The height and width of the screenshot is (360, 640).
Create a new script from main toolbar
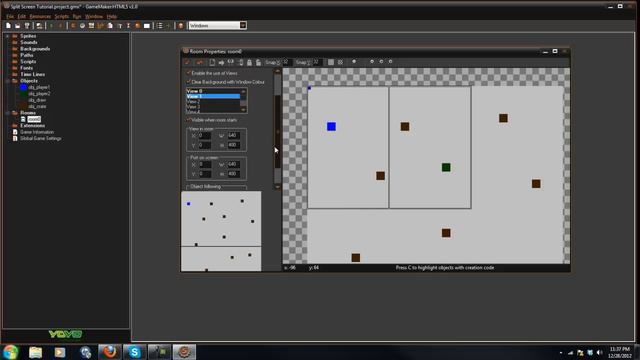[x=110, y=26]
